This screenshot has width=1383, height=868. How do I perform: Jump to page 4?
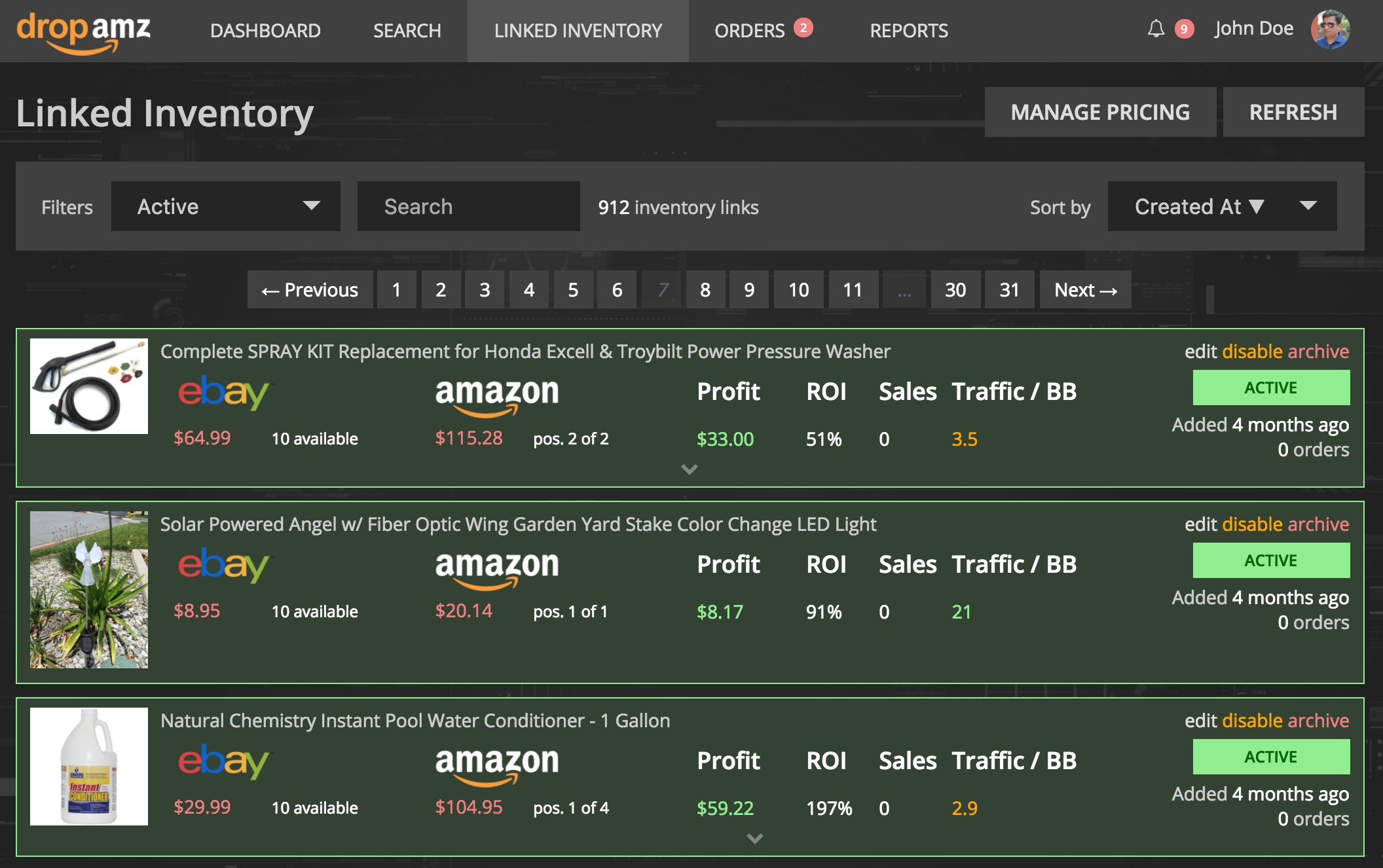[x=529, y=289]
